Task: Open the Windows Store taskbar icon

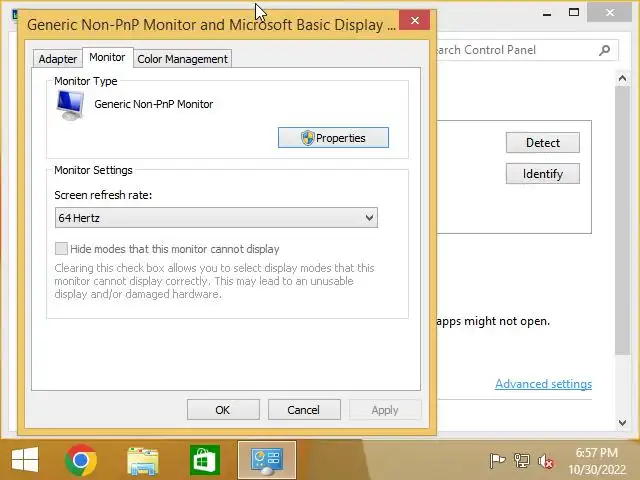Action: click(x=204, y=460)
